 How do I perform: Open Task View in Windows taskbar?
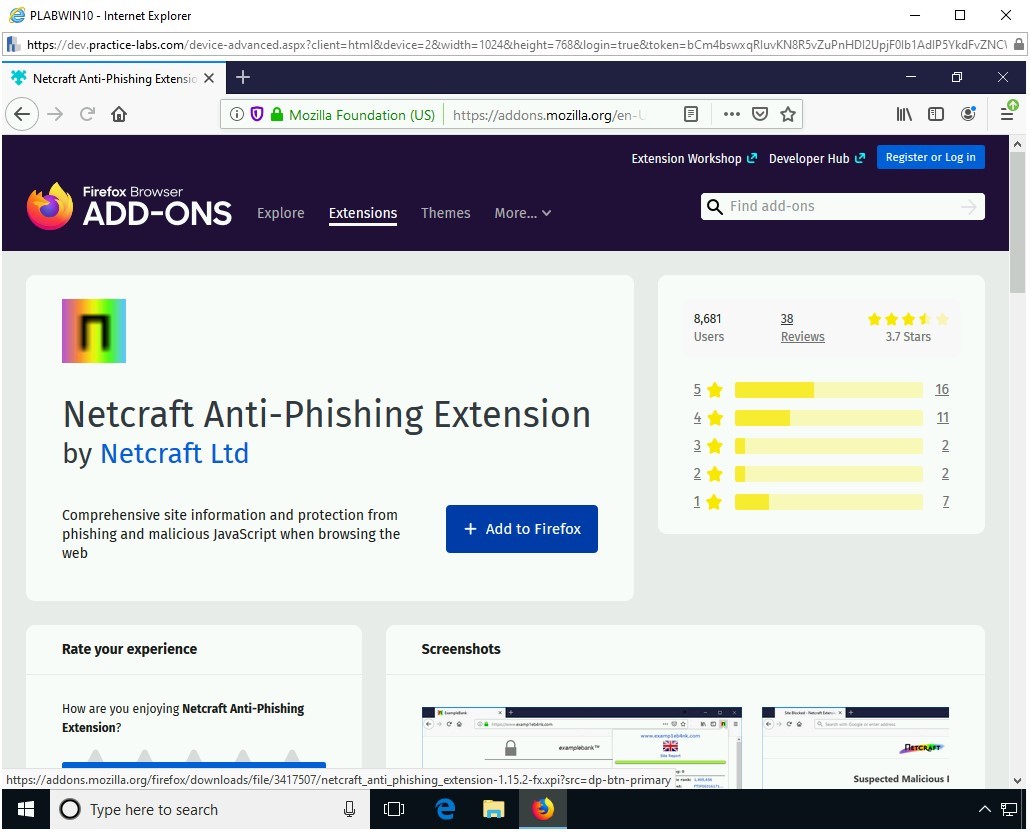click(x=394, y=810)
